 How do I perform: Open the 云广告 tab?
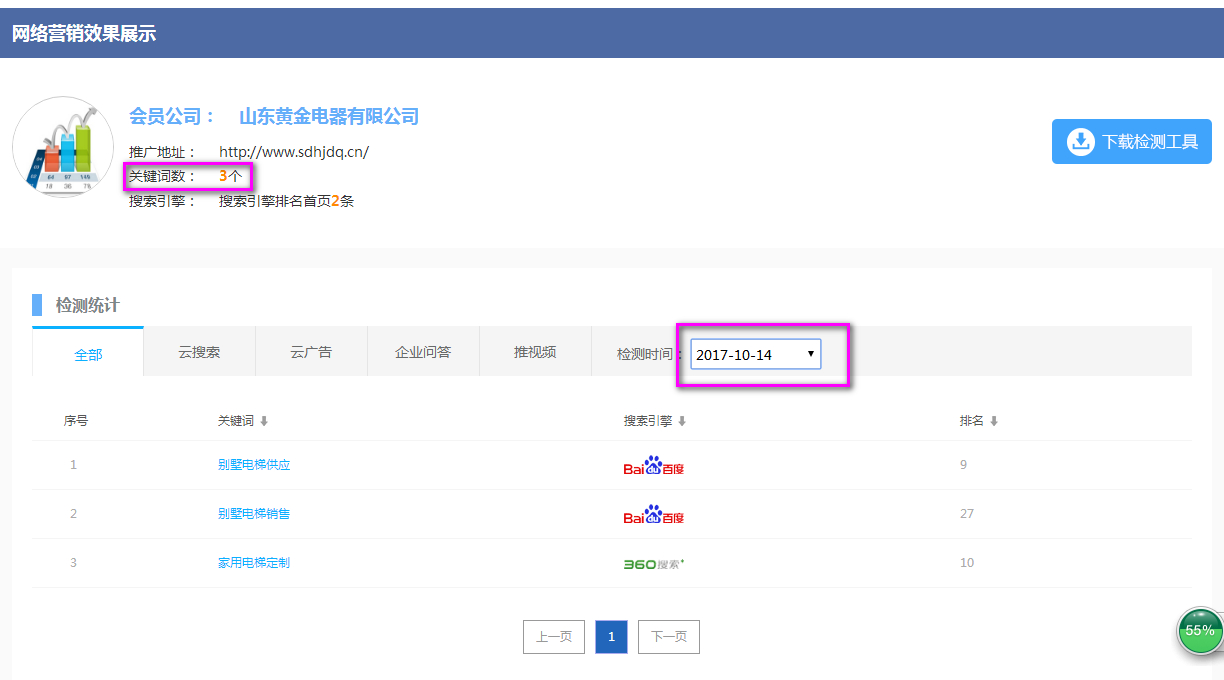(311, 352)
